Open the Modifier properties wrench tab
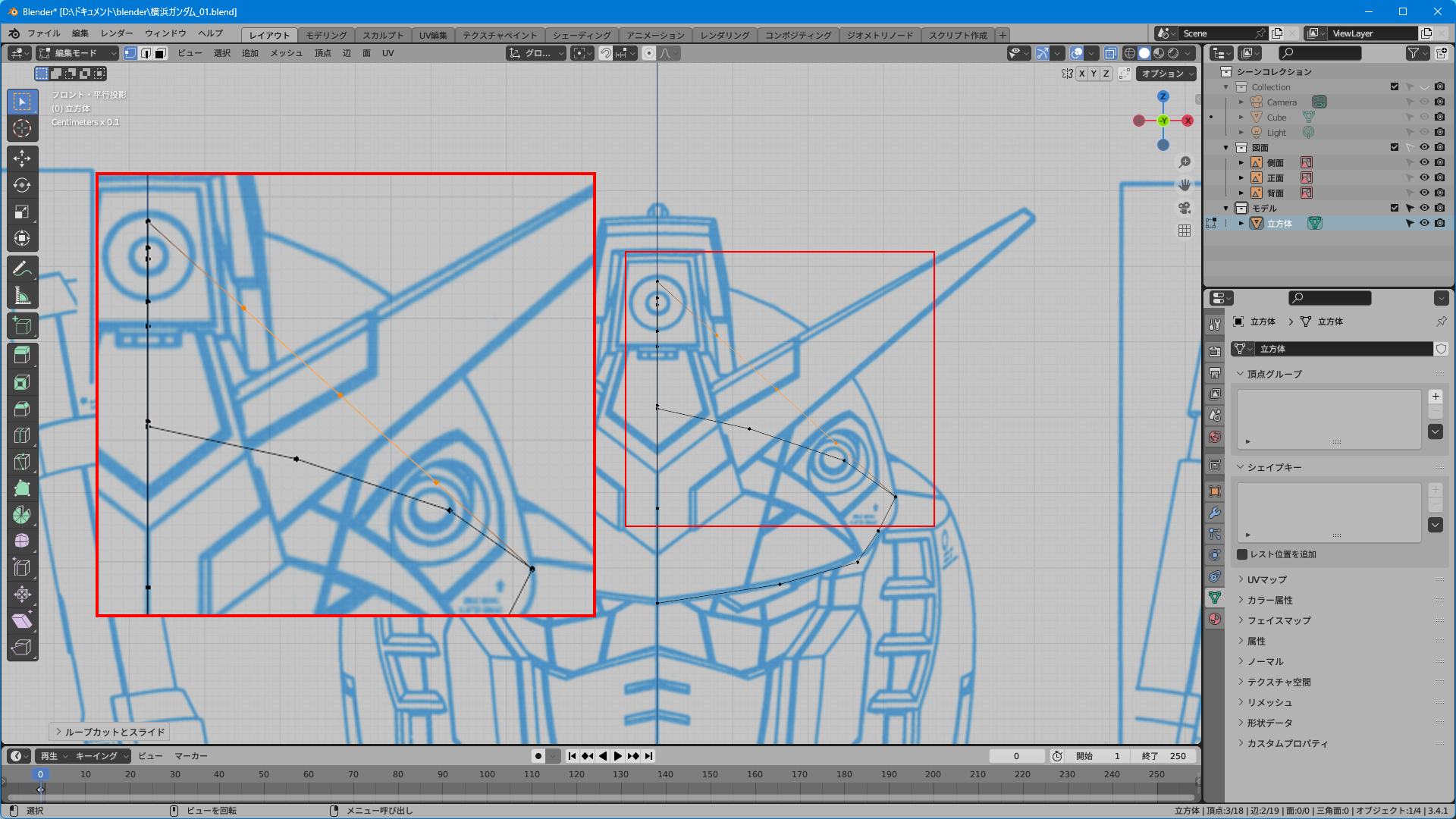The height and width of the screenshot is (819, 1456). pos(1215,513)
